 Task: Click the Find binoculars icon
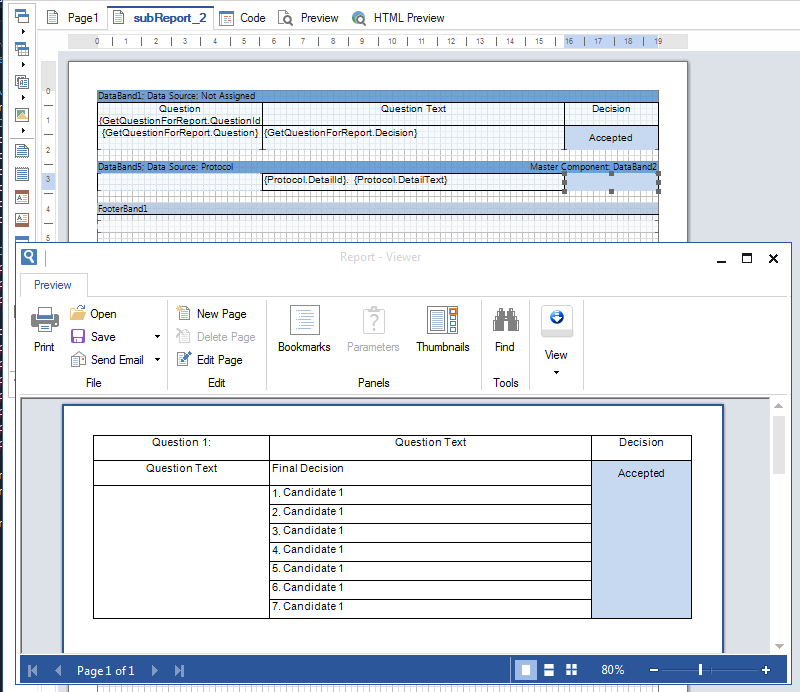505,320
